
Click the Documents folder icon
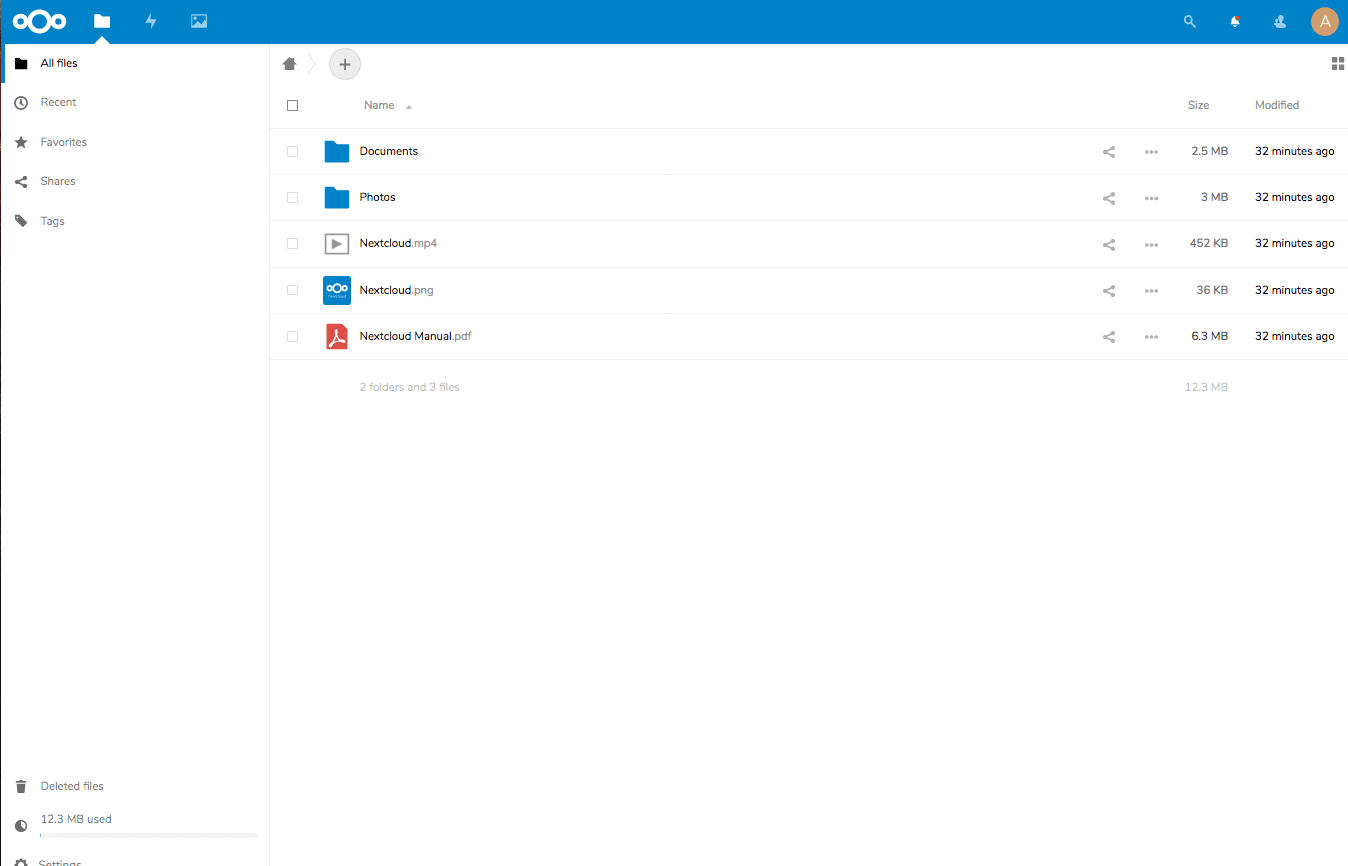tap(337, 152)
